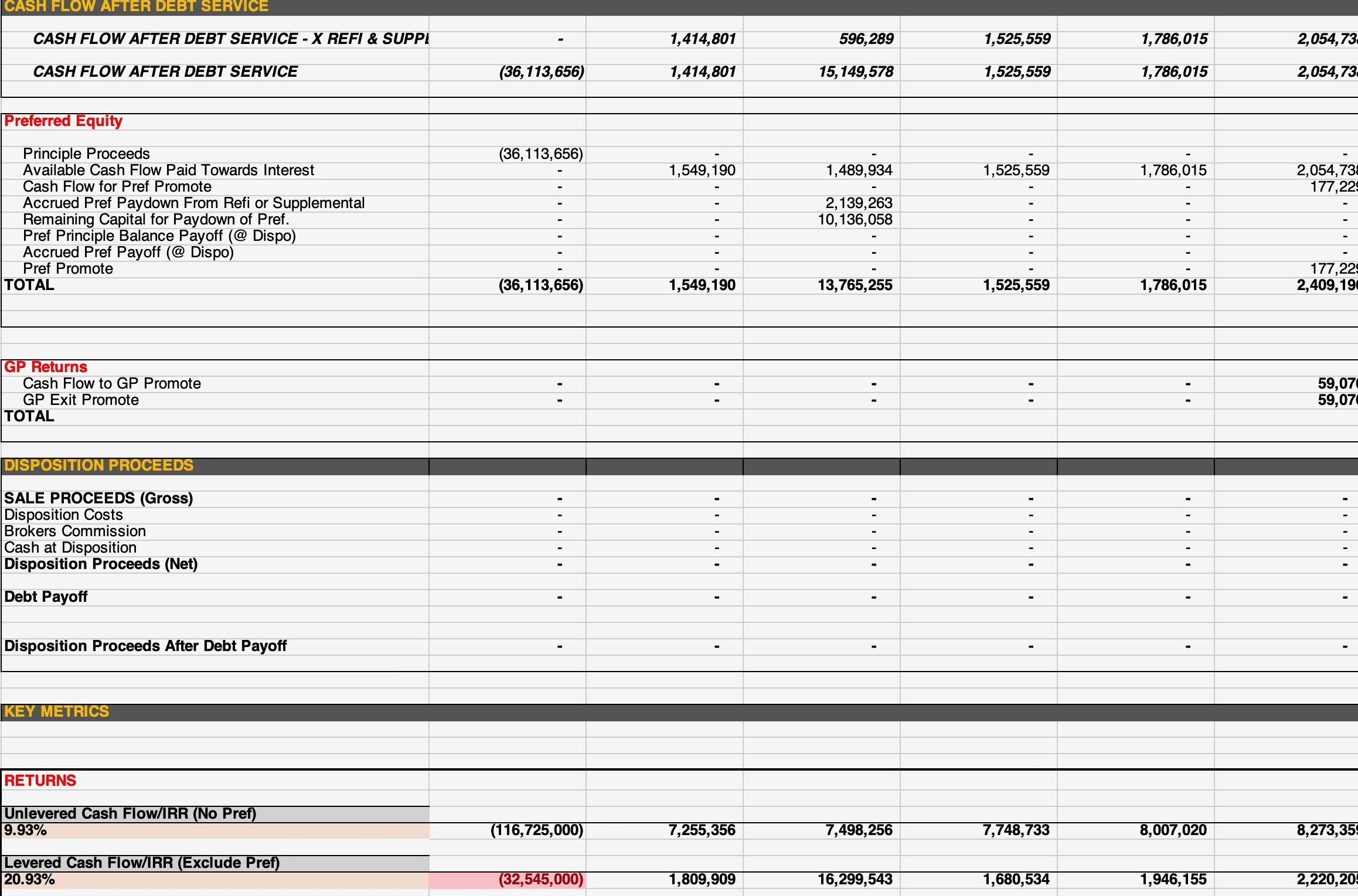Select the Preferred Equity TOTAL row label

pyautogui.click(x=29, y=285)
